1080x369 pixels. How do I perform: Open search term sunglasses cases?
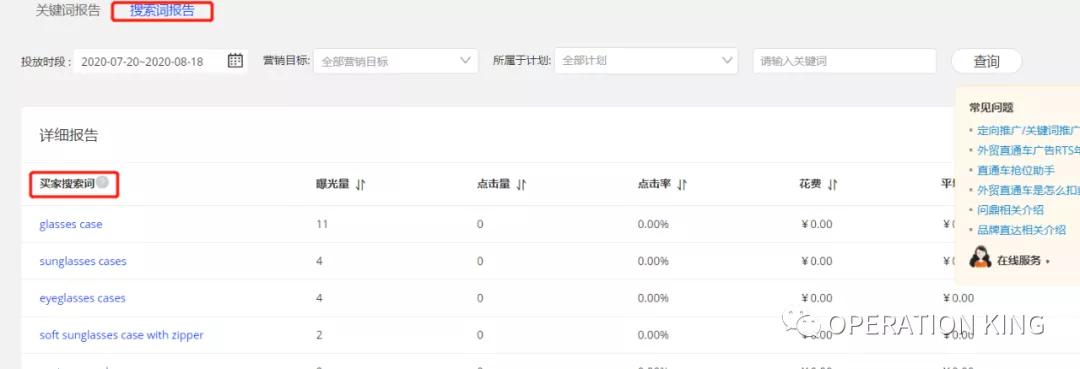tap(83, 262)
